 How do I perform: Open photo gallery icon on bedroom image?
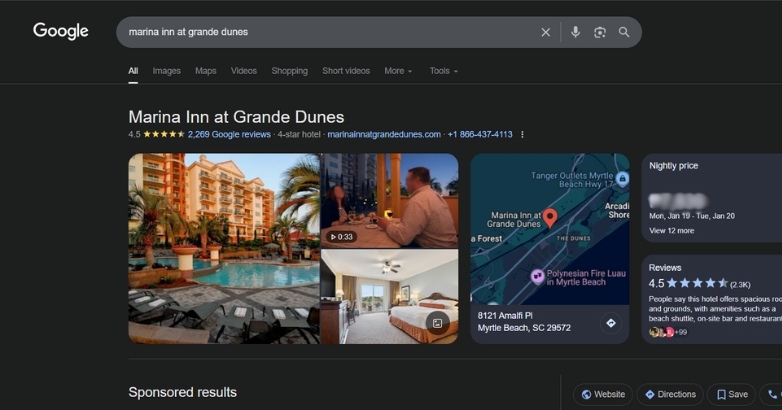coord(437,323)
